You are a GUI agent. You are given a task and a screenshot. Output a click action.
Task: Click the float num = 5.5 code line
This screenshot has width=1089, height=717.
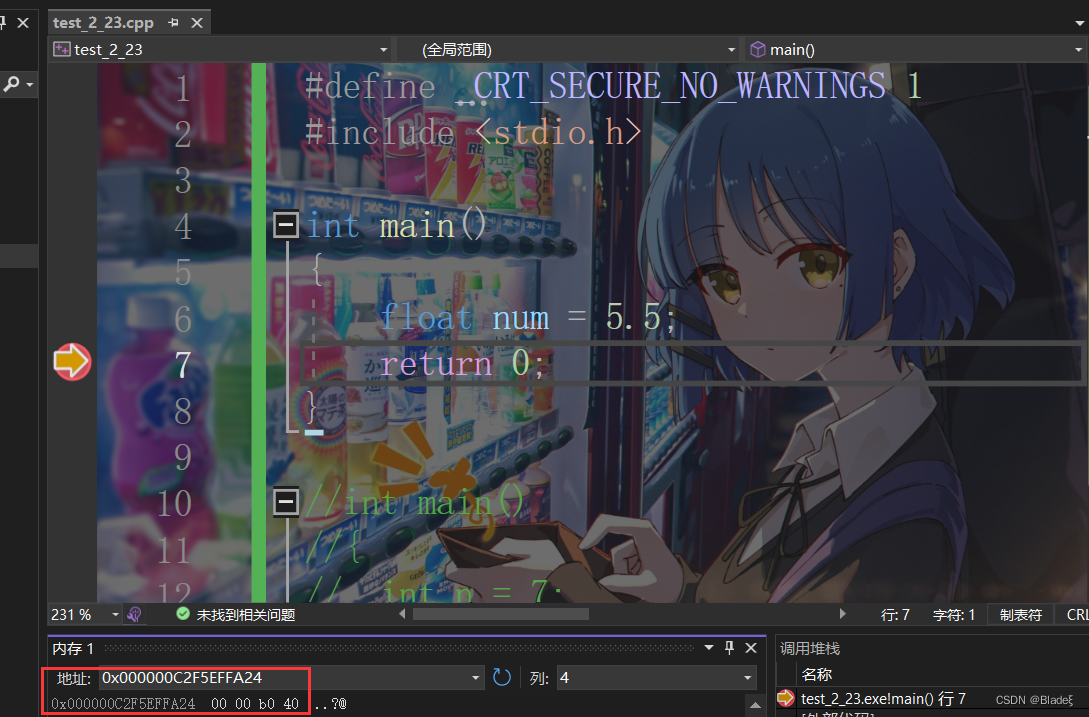[528, 318]
